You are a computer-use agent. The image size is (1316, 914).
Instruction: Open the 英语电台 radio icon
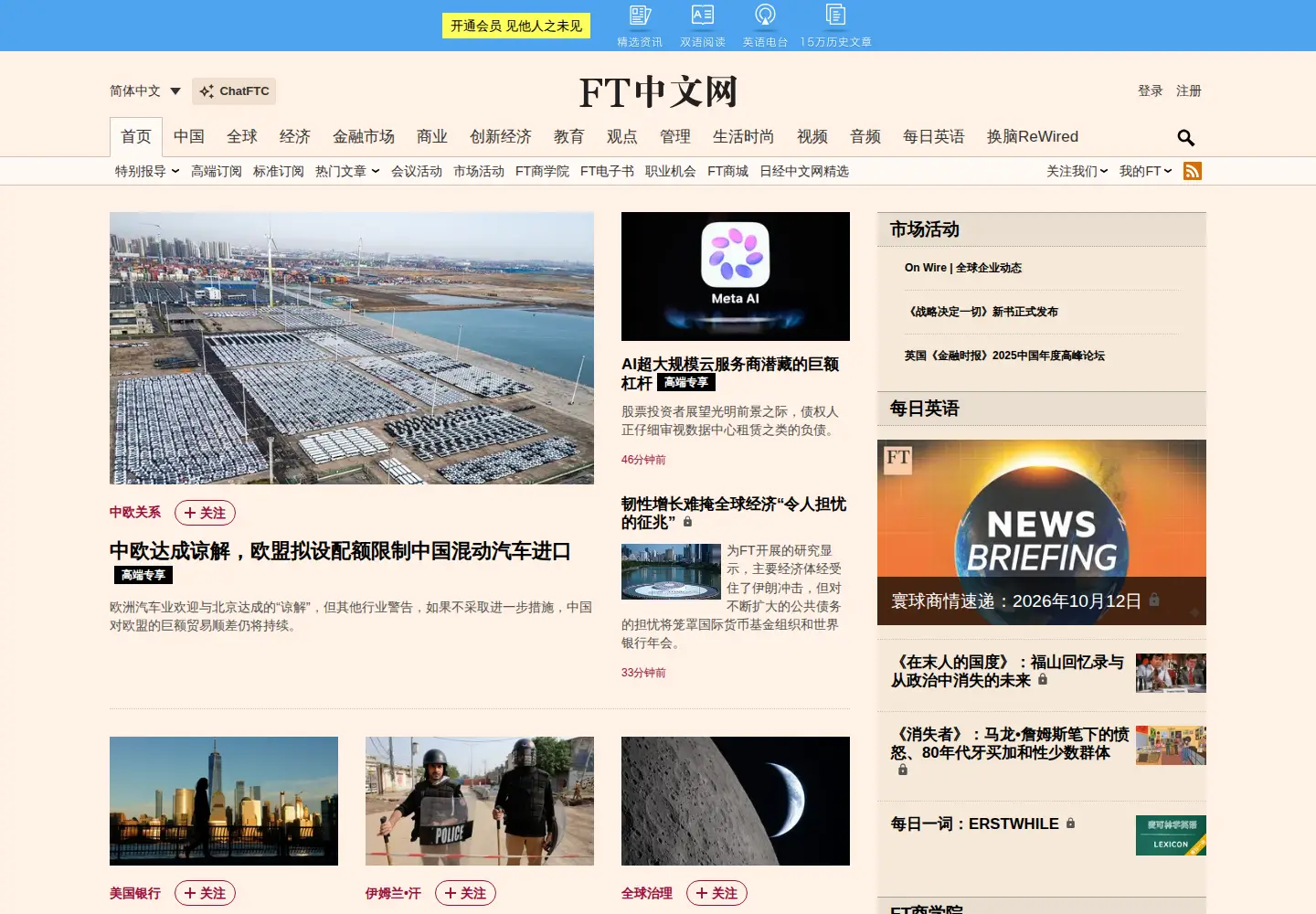(765, 25)
